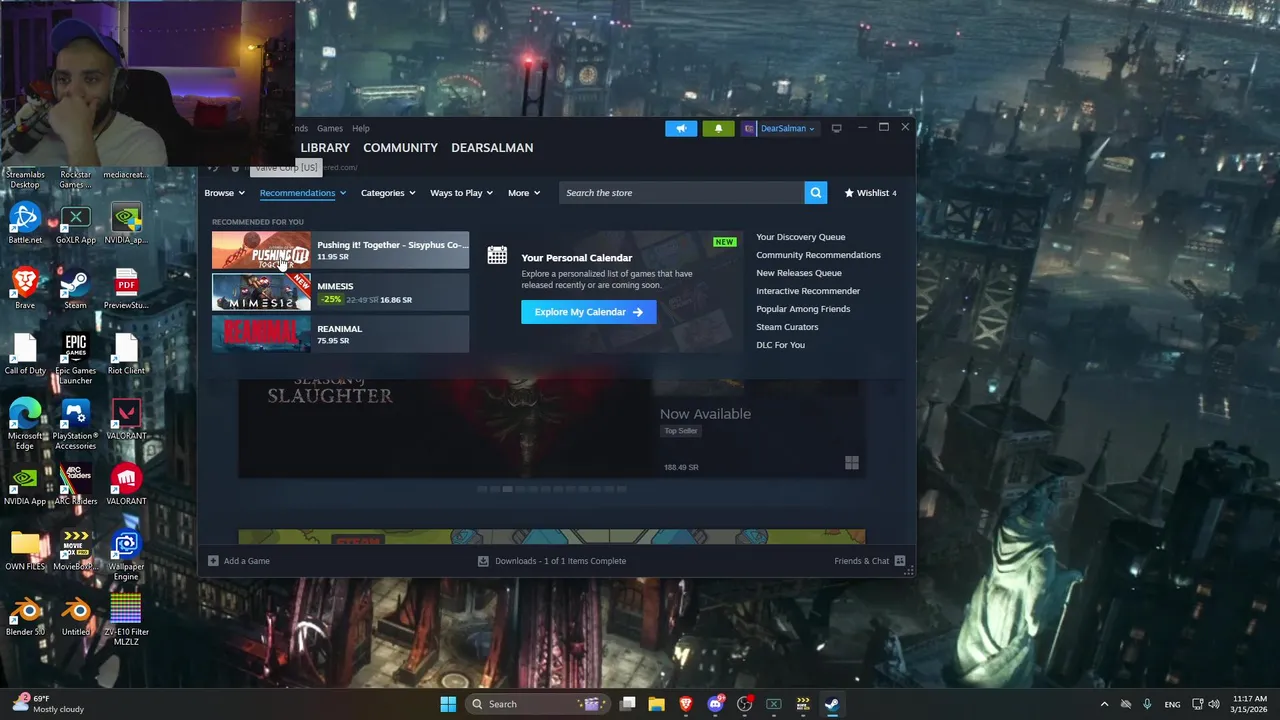Screen dimensions: 1280x720
Task: Open Steam Curators link
Action: 787,327
